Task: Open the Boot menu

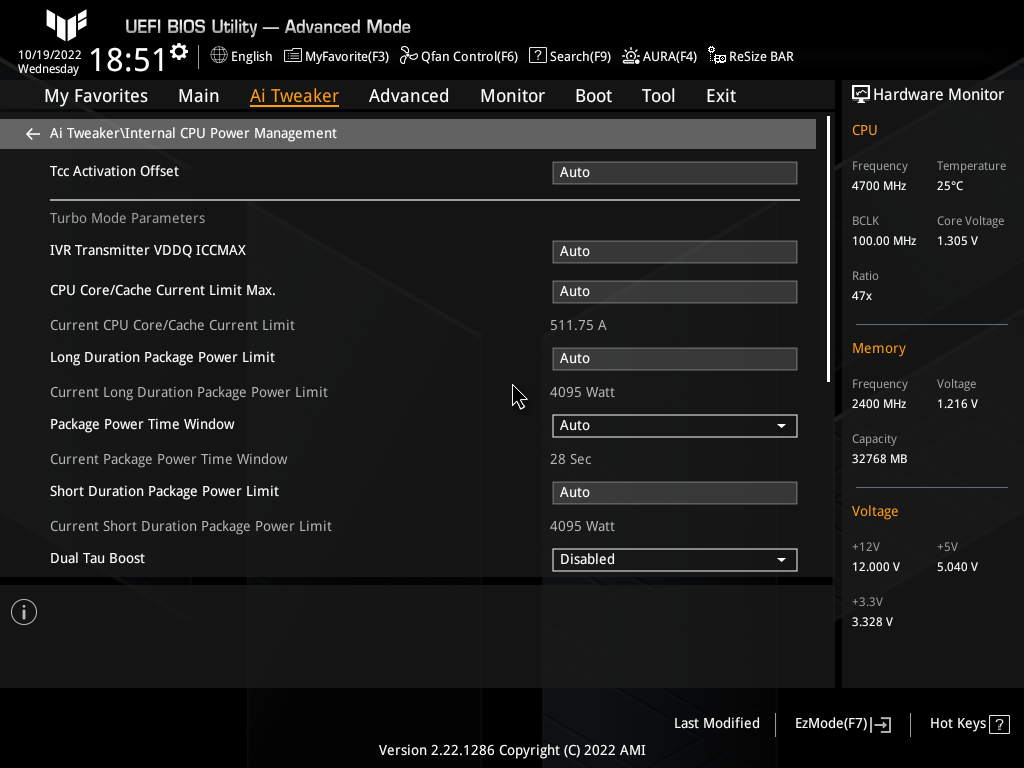Action: (x=593, y=95)
